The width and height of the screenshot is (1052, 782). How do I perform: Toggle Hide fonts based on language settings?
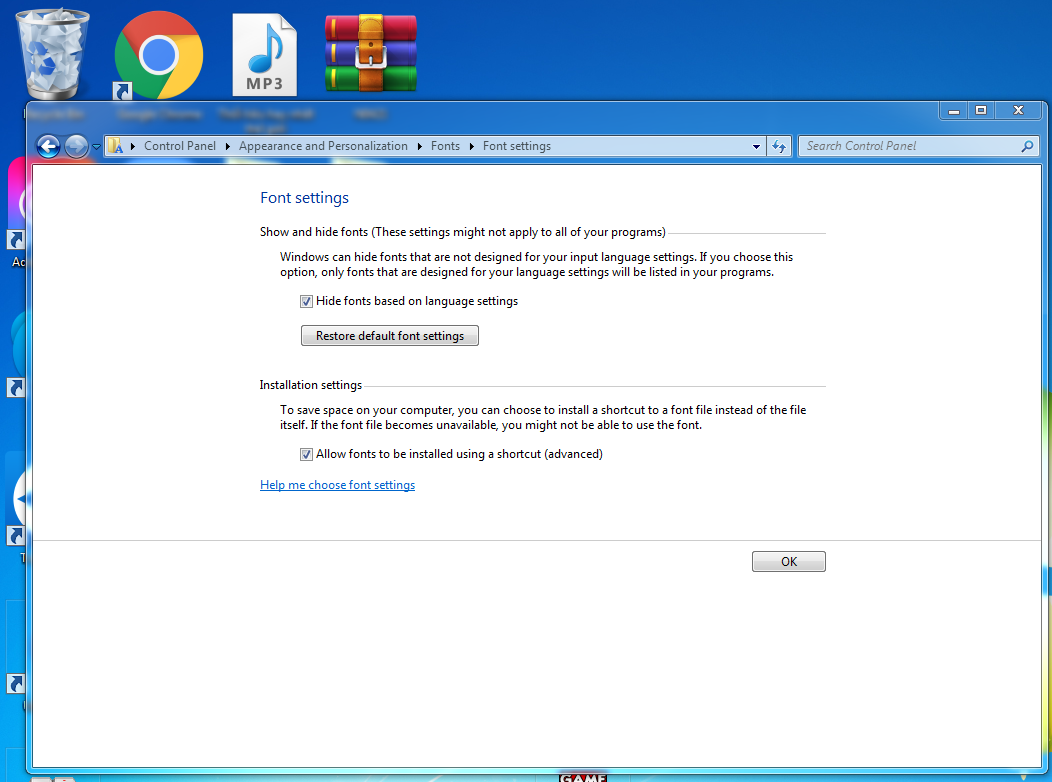pos(307,301)
